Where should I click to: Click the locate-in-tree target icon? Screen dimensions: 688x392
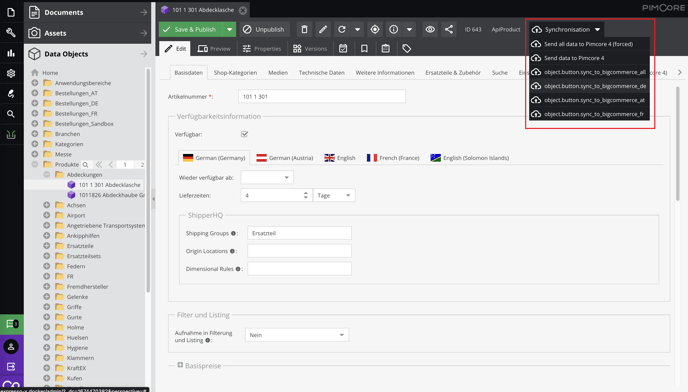(x=375, y=29)
